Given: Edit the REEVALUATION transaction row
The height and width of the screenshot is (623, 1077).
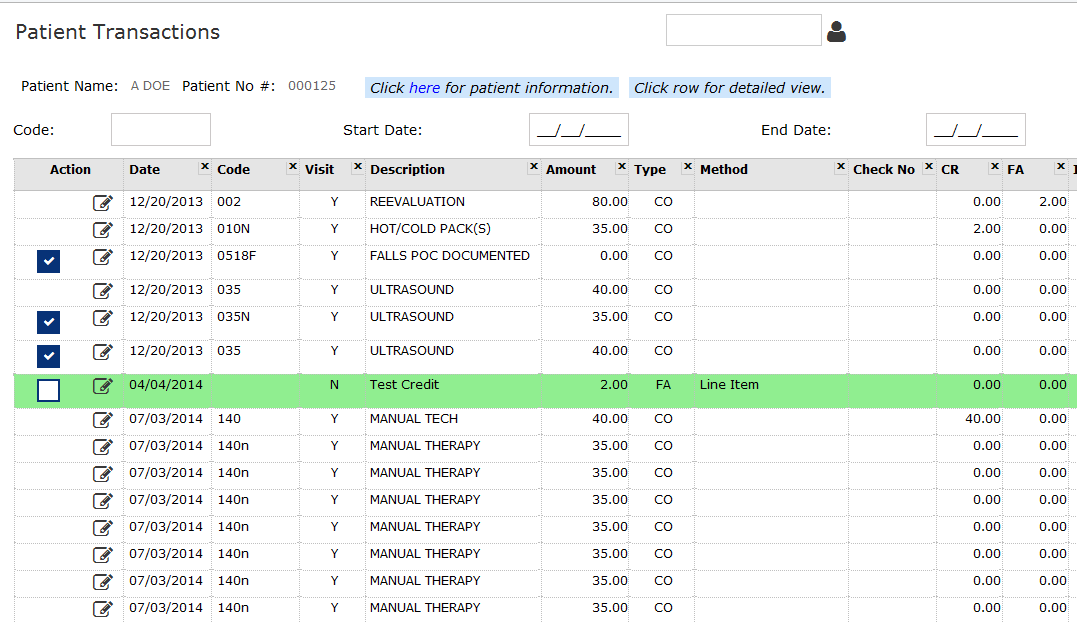Looking at the screenshot, I should [103, 203].
